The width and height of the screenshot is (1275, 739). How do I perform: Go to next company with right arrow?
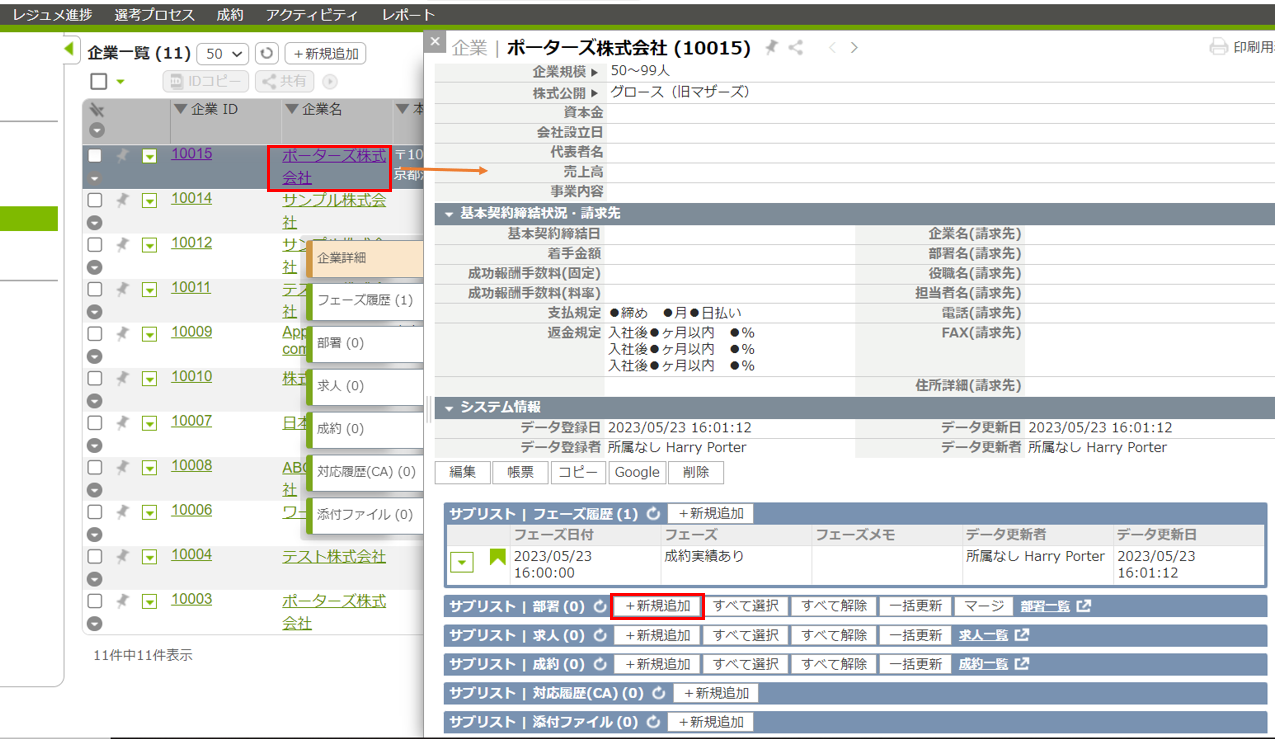[x=854, y=47]
